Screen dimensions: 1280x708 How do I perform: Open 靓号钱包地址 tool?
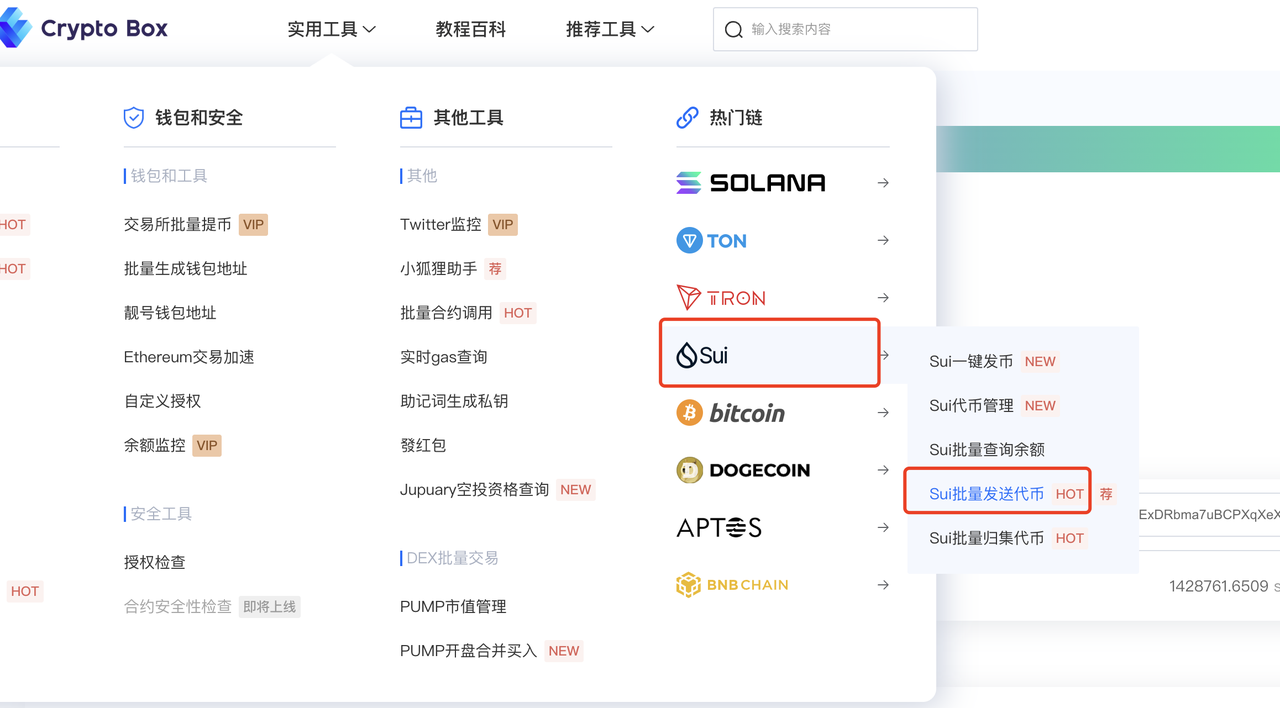170,313
